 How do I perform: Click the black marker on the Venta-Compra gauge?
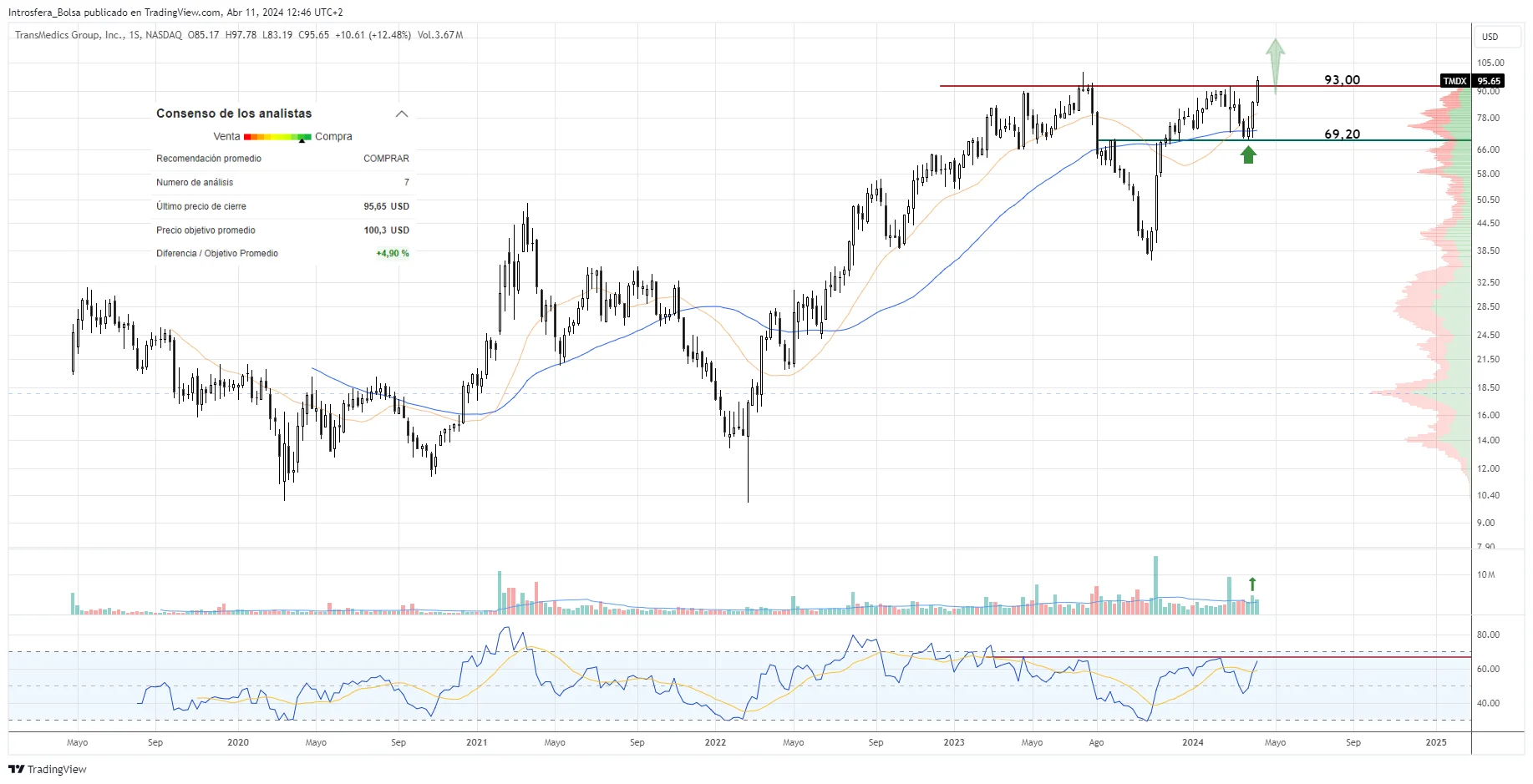click(x=302, y=140)
